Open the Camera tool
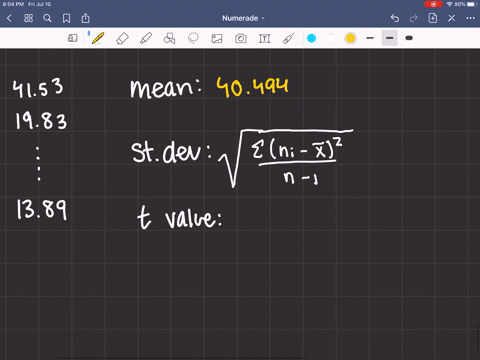The image size is (480, 360). point(241,39)
